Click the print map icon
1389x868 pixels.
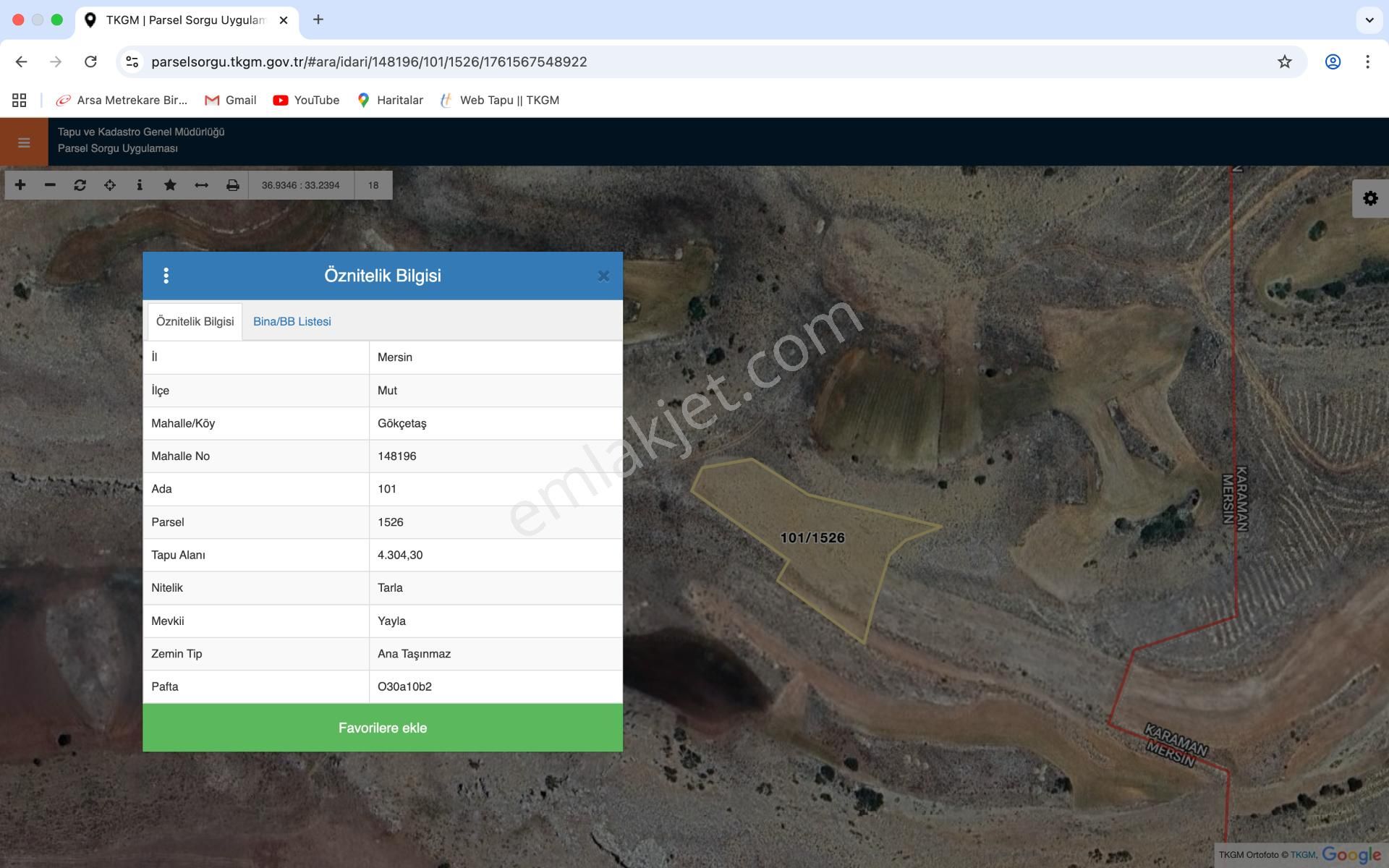231,185
